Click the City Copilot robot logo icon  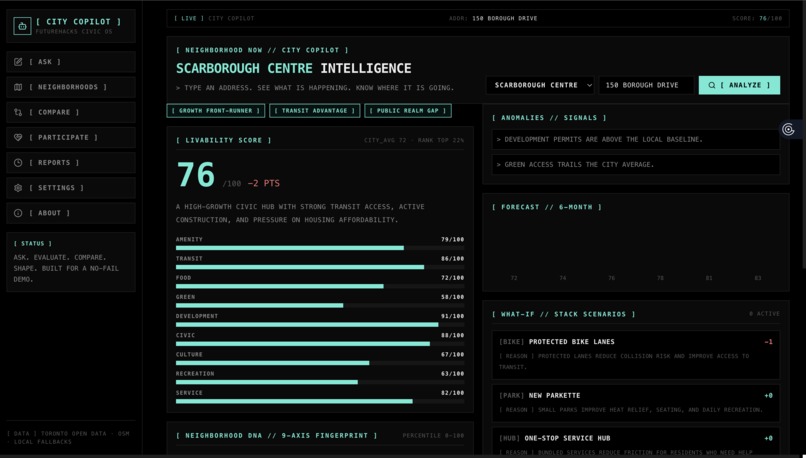[x=22, y=26]
